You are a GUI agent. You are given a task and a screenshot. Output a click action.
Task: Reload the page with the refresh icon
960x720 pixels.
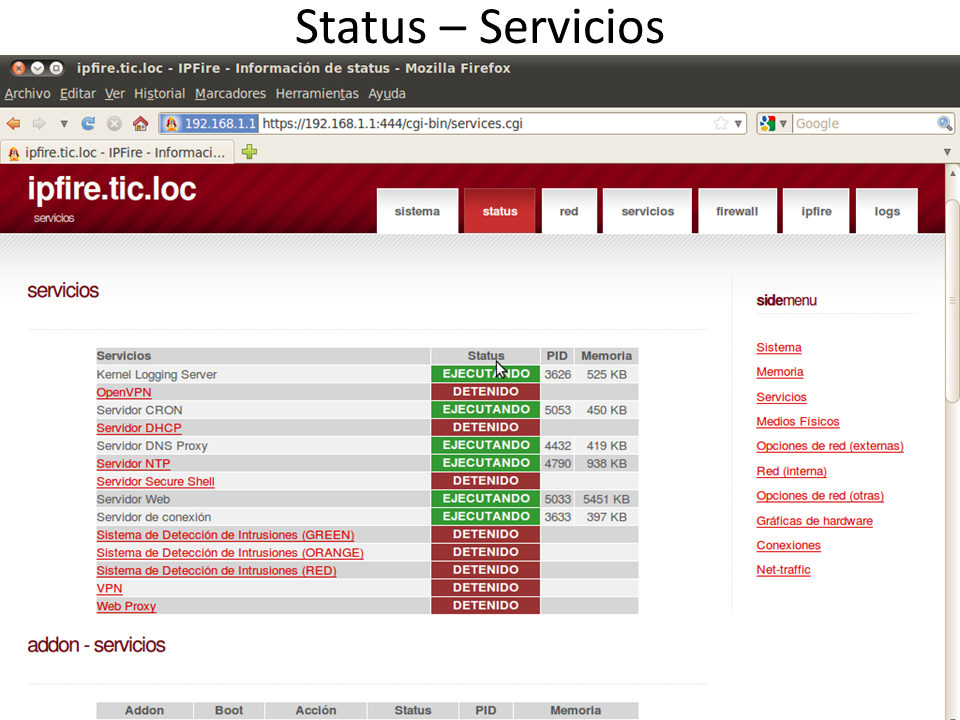[x=88, y=124]
